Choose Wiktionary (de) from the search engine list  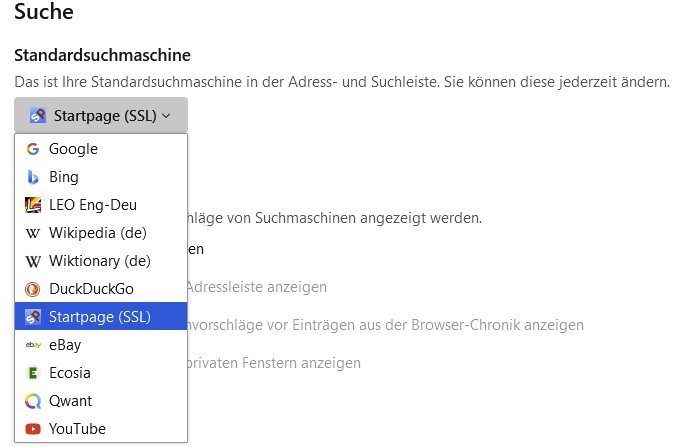99,261
